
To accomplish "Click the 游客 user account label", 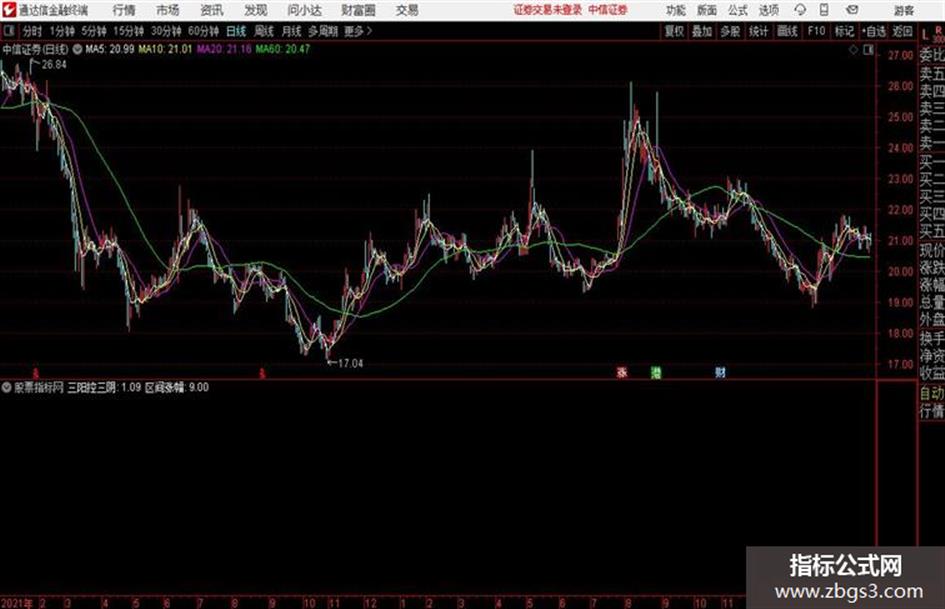I will click(x=904, y=10).
